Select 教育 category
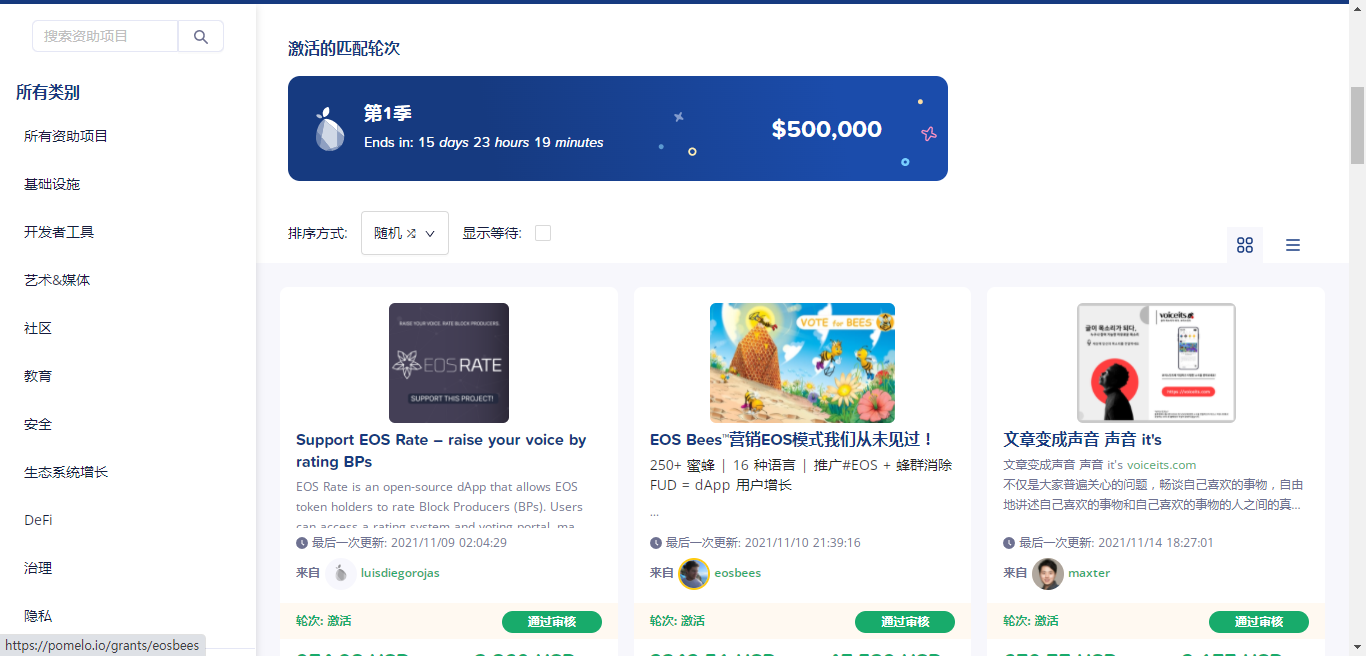1366x656 pixels. pos(38,376)
